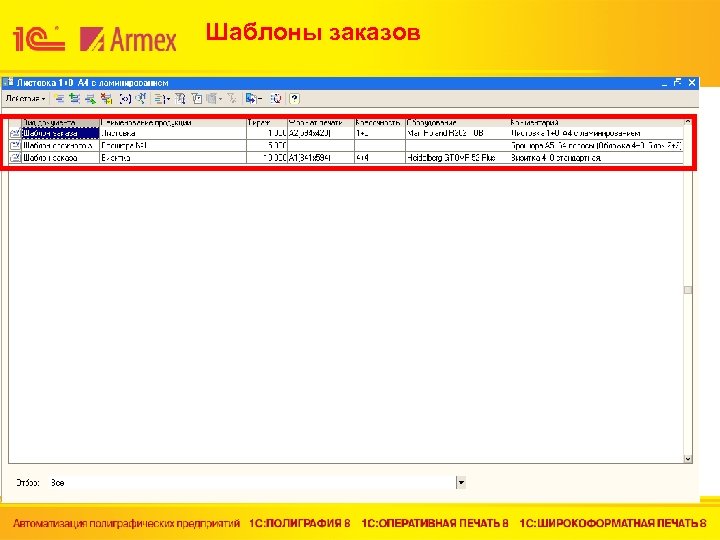The height and width of the screenshot is (540, 720).
Task: Select the Листовка product name cell
Action: click(x=173, y=133)
